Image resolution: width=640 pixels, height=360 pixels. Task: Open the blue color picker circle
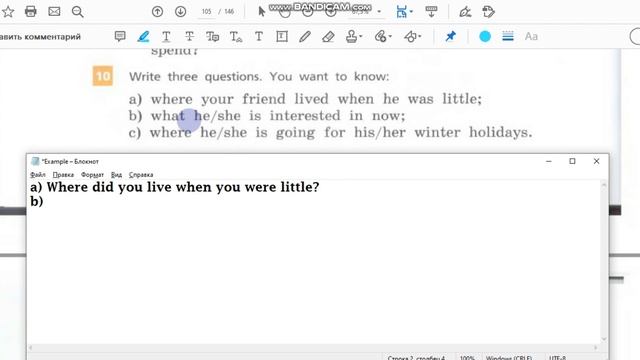[x=485, y=36]
